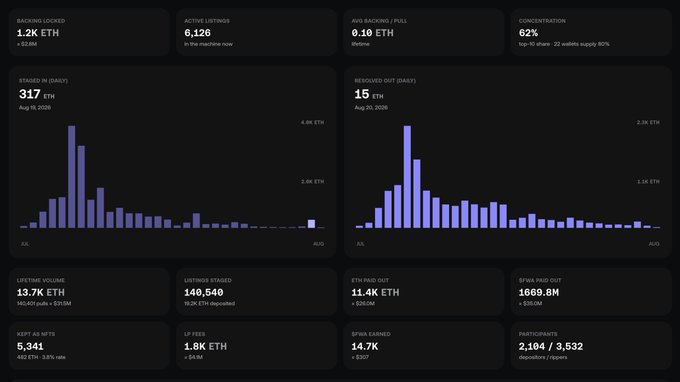680x382 pixels.
Task: Click the 'LIFETIME VOLUME' label
Action: tap(41, 281)
